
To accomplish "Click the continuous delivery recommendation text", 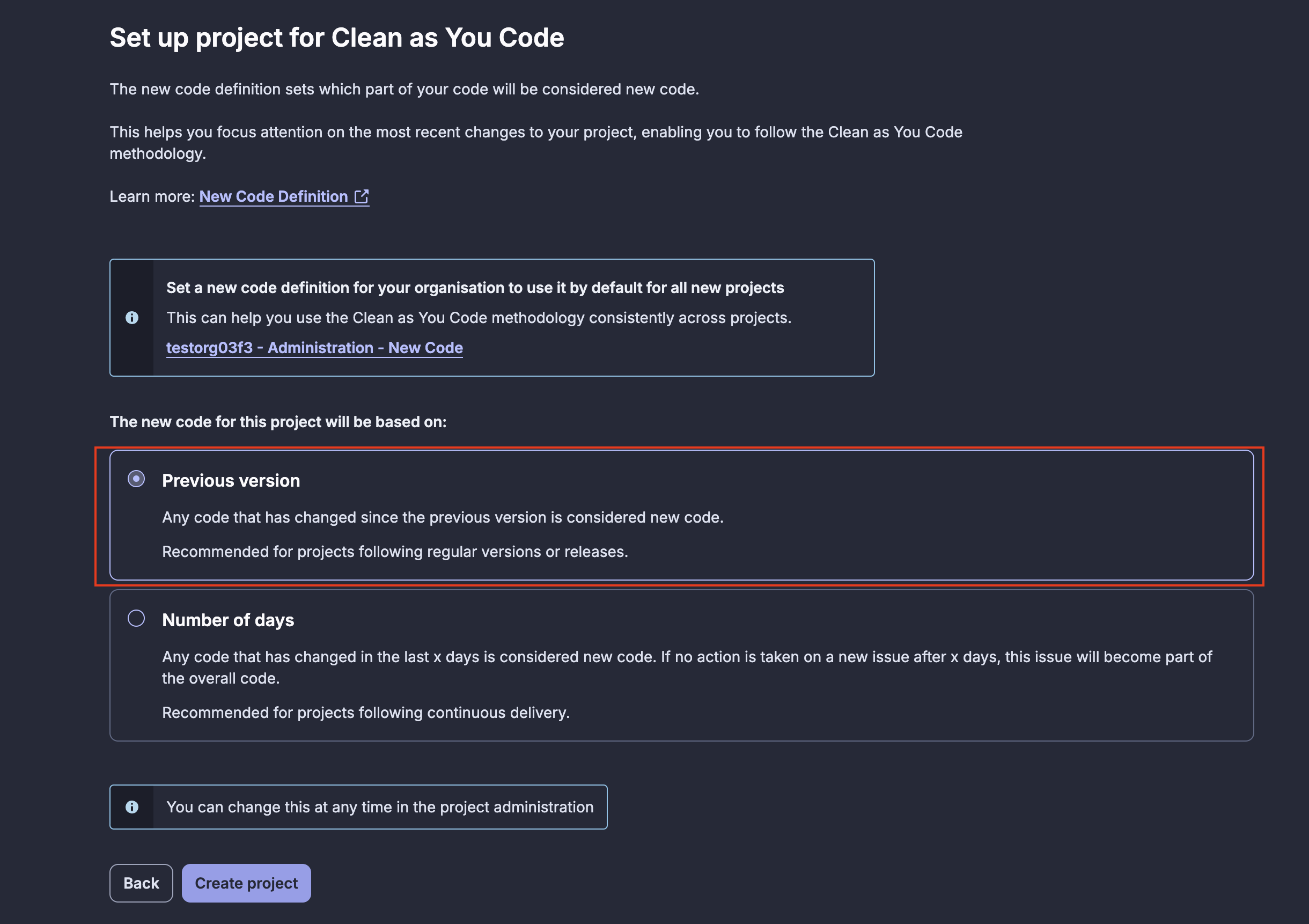I will pyautogui.click(x=365, y=713).
